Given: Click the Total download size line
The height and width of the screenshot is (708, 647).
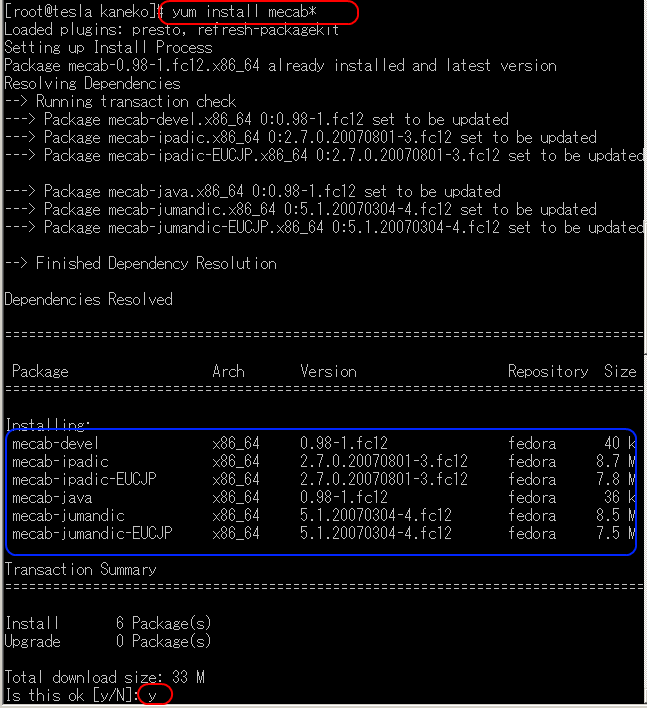Looking at the screenshot, I should click(104, 677).
